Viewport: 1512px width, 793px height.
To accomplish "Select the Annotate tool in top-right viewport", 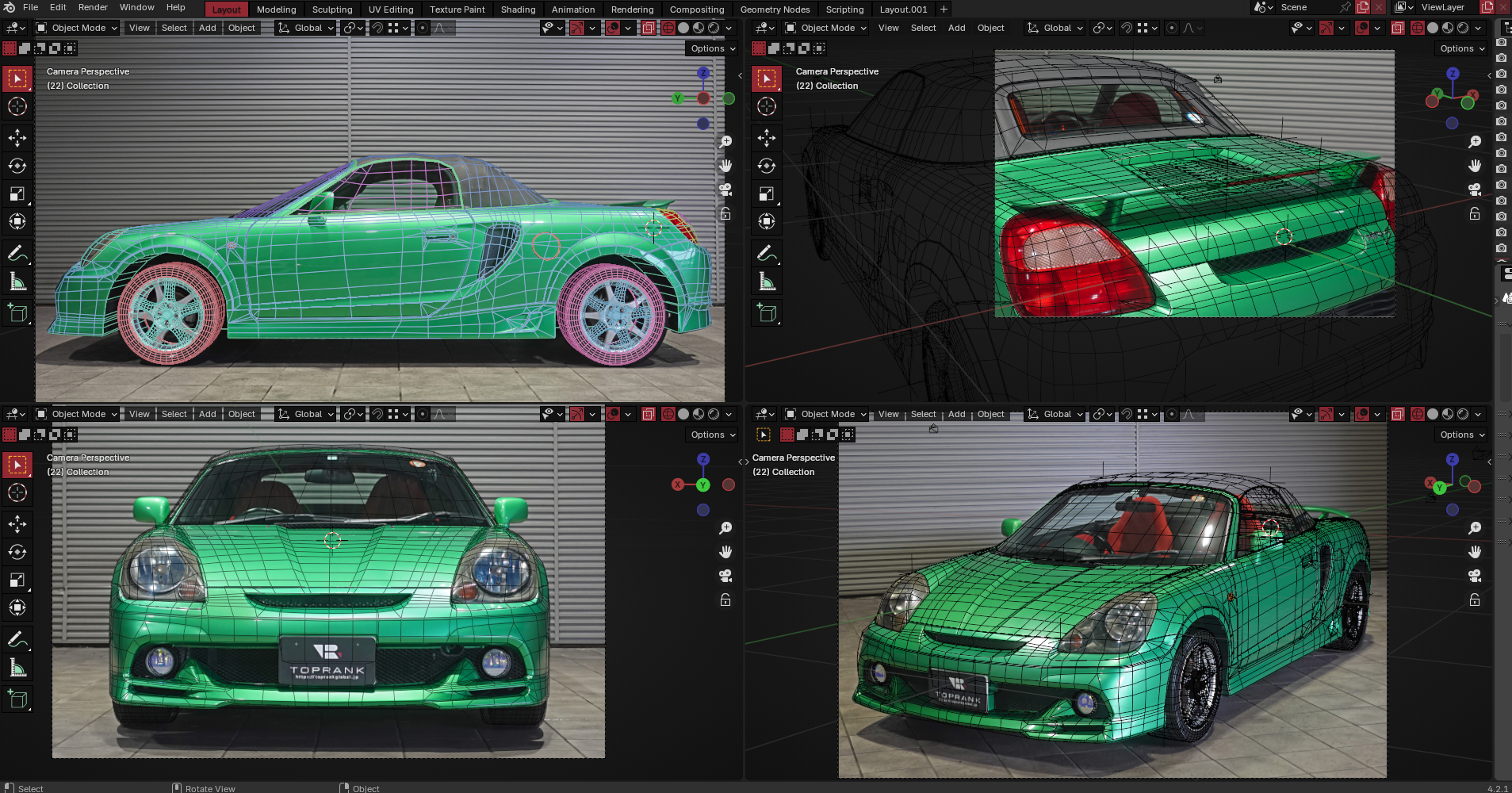I will (x=767, y=254).
